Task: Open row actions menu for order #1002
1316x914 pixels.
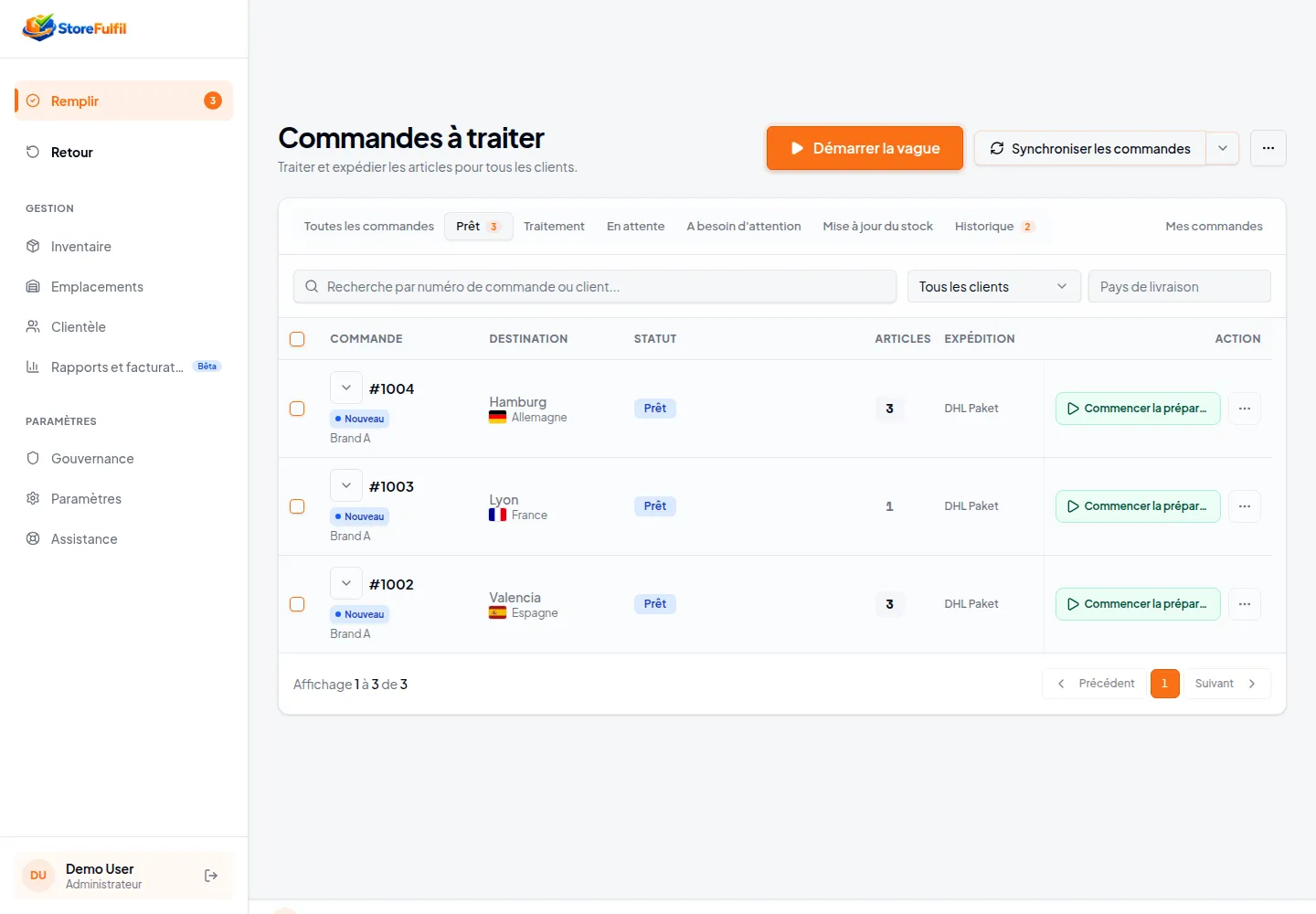Action: (1245, 604)
